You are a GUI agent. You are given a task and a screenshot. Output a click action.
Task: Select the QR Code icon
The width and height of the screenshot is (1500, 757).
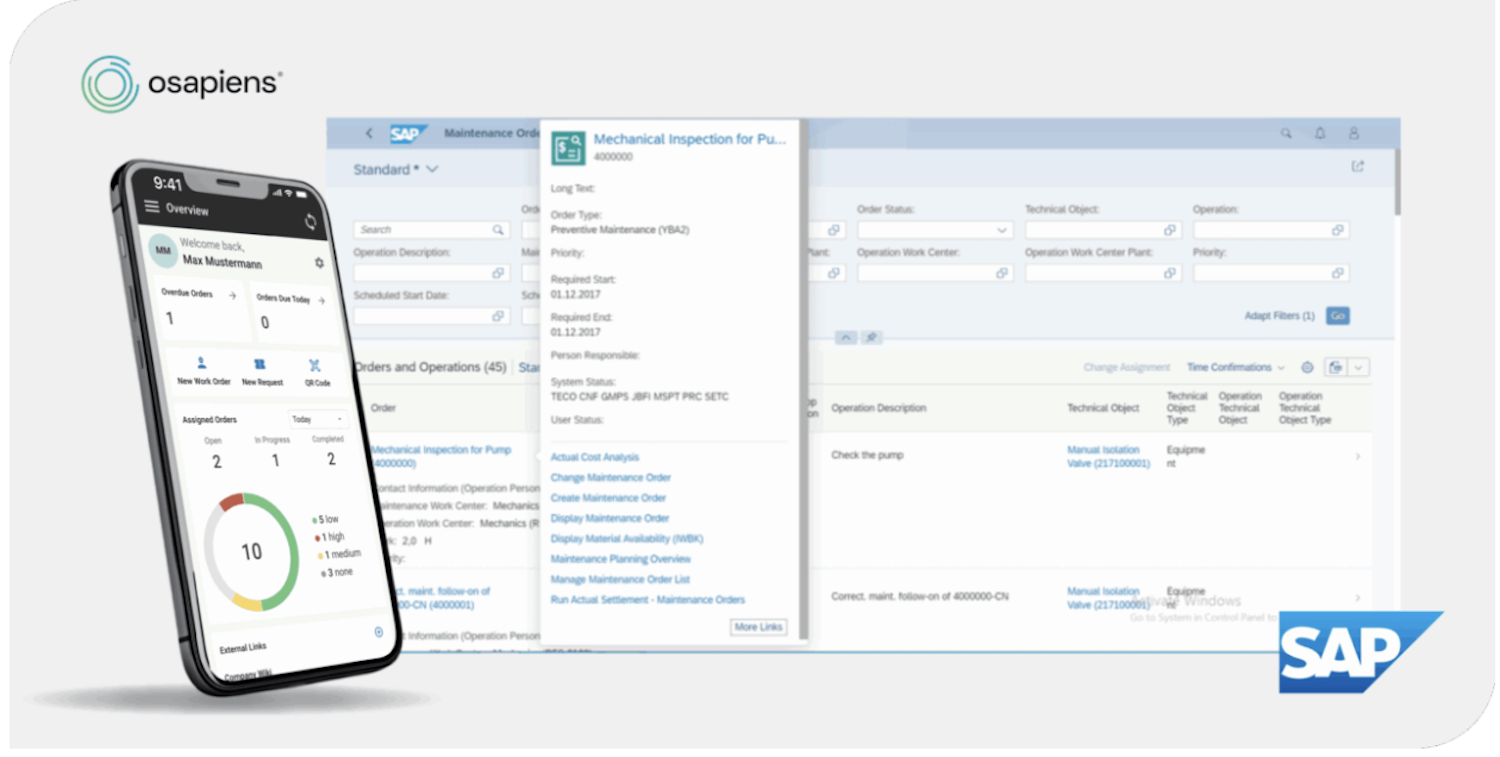pos(315,366)
